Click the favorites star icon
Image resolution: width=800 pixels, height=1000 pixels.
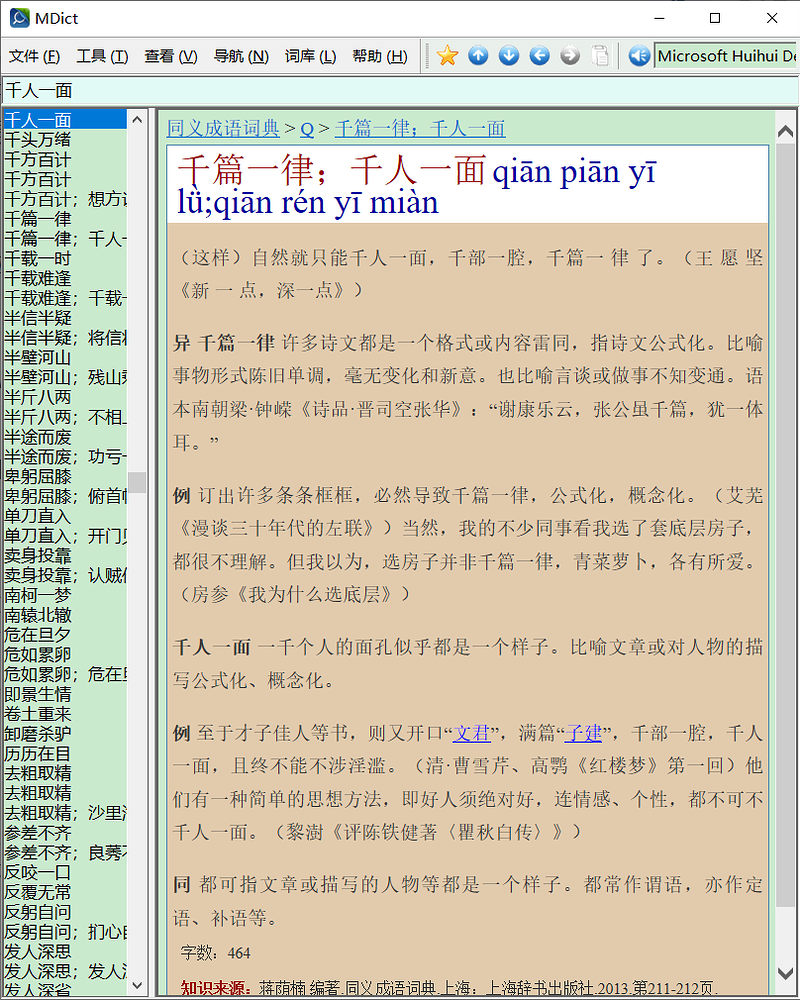(x=447, y=56)
